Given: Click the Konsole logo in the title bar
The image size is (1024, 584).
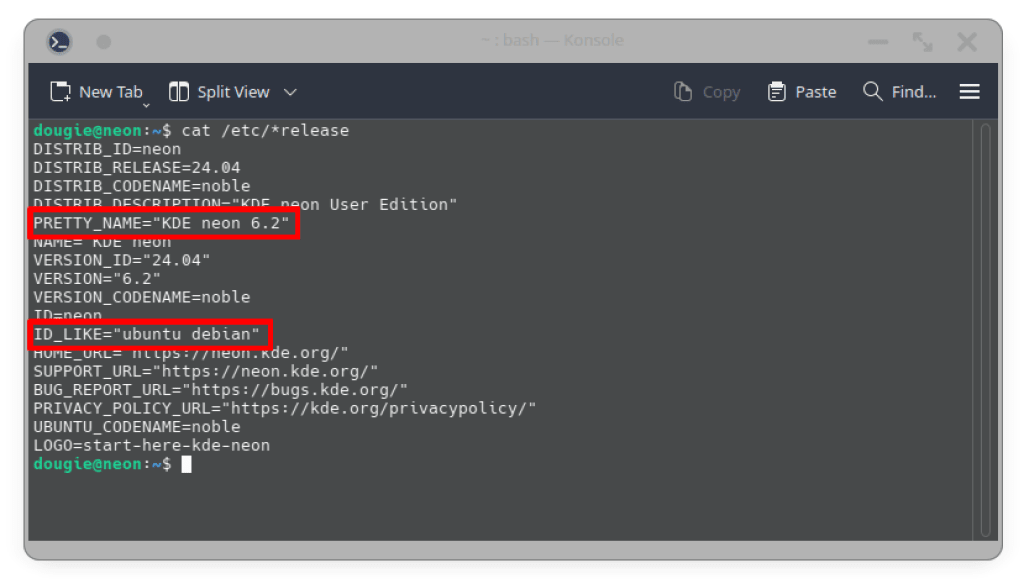Looking at the screenshot, I should point(60,41).
